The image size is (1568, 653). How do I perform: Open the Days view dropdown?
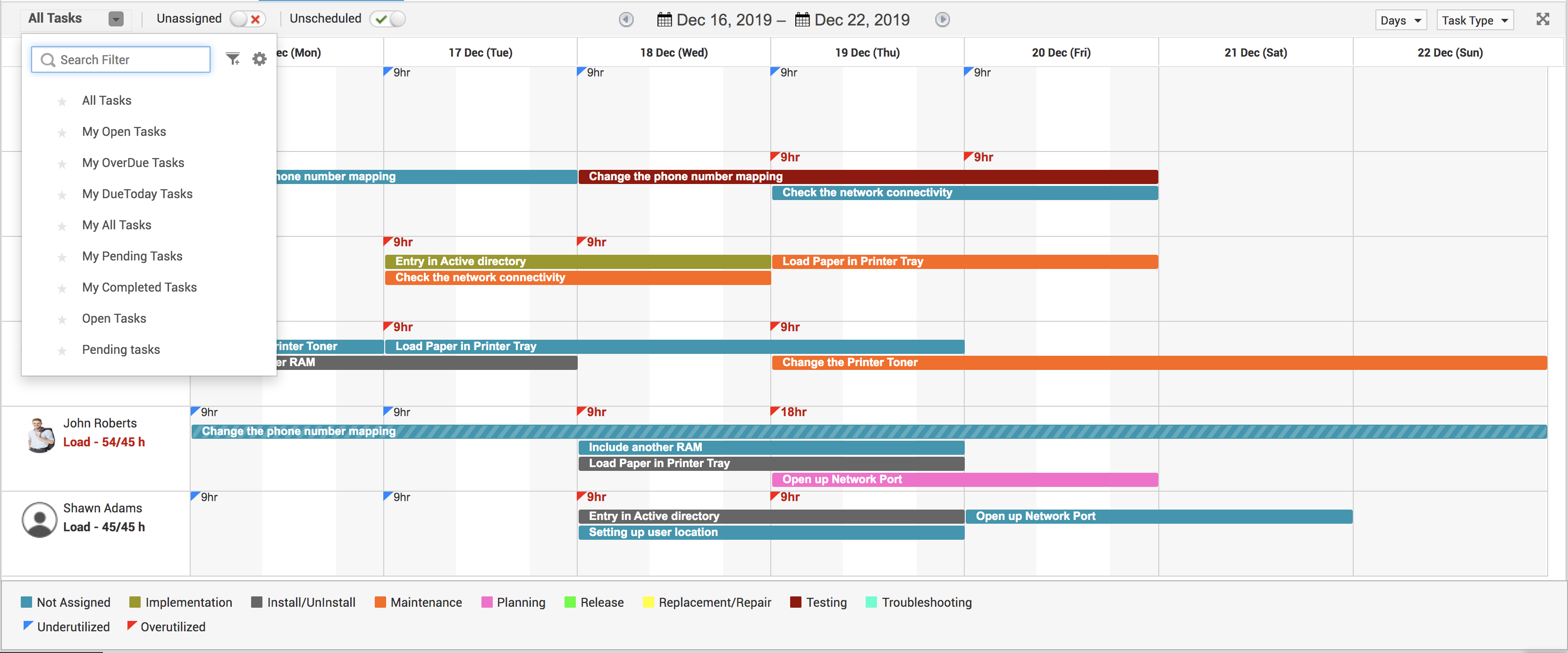(1400, 20)
